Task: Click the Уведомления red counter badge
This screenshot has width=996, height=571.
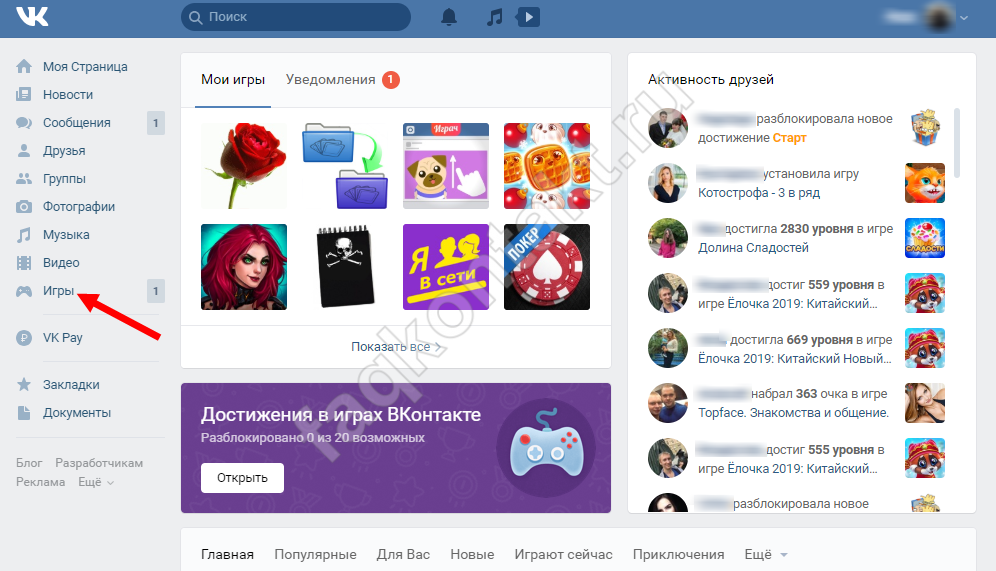Action: coord(391,80)
